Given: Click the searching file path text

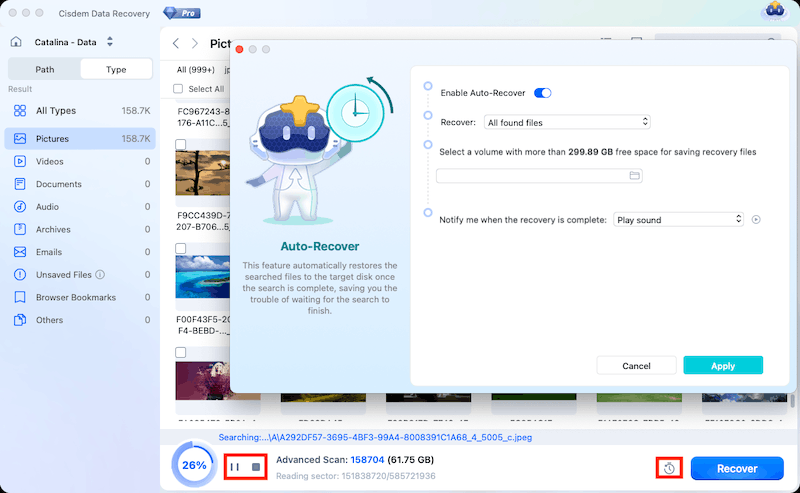Looking at the screenshot, I should [x=375, y=437].
